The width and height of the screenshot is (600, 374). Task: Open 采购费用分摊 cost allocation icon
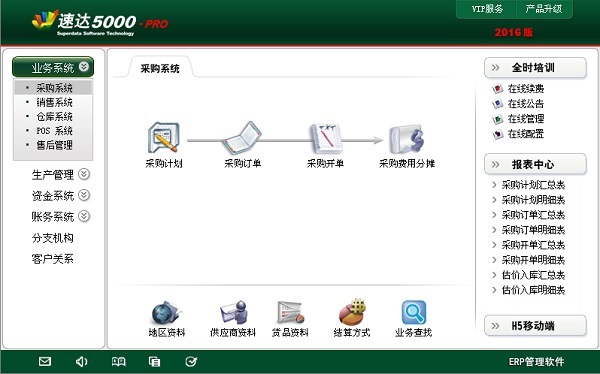[407, 139]
